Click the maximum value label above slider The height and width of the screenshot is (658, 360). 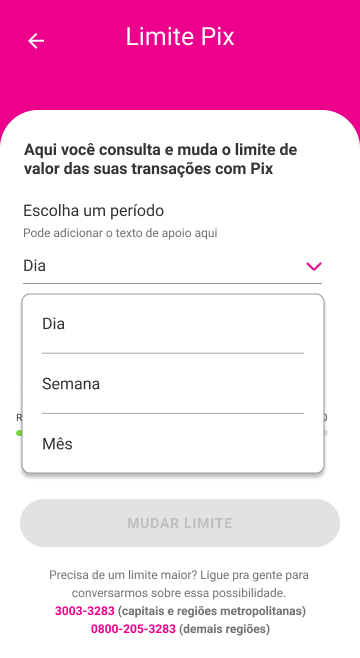click(x=326, y=418)
